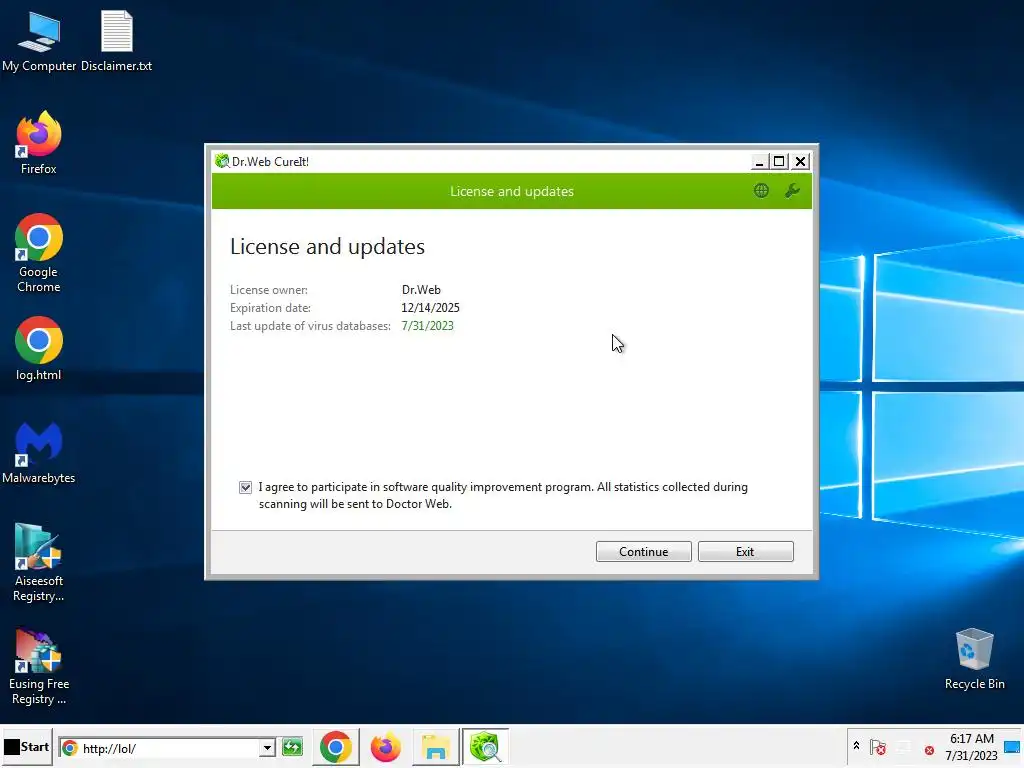1024x768 pixels.
Task: Click the show desktop icon at tray end
Action: [x=1013, y=747]
